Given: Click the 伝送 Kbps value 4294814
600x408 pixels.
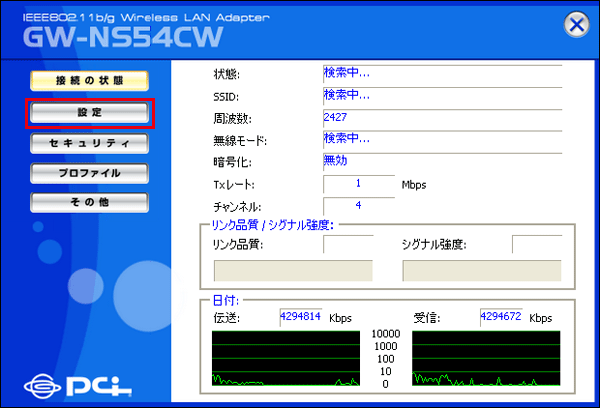Looking at the screenshot, I should pos(301,317).
